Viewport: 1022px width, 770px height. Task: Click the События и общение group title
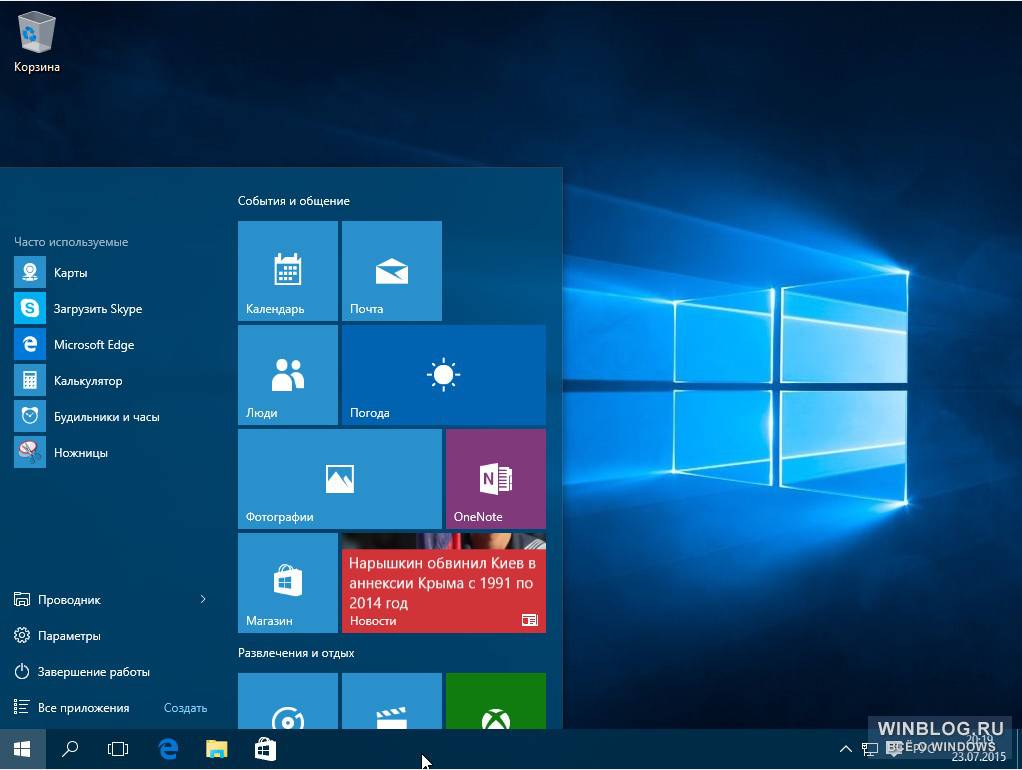pos(293,201)
